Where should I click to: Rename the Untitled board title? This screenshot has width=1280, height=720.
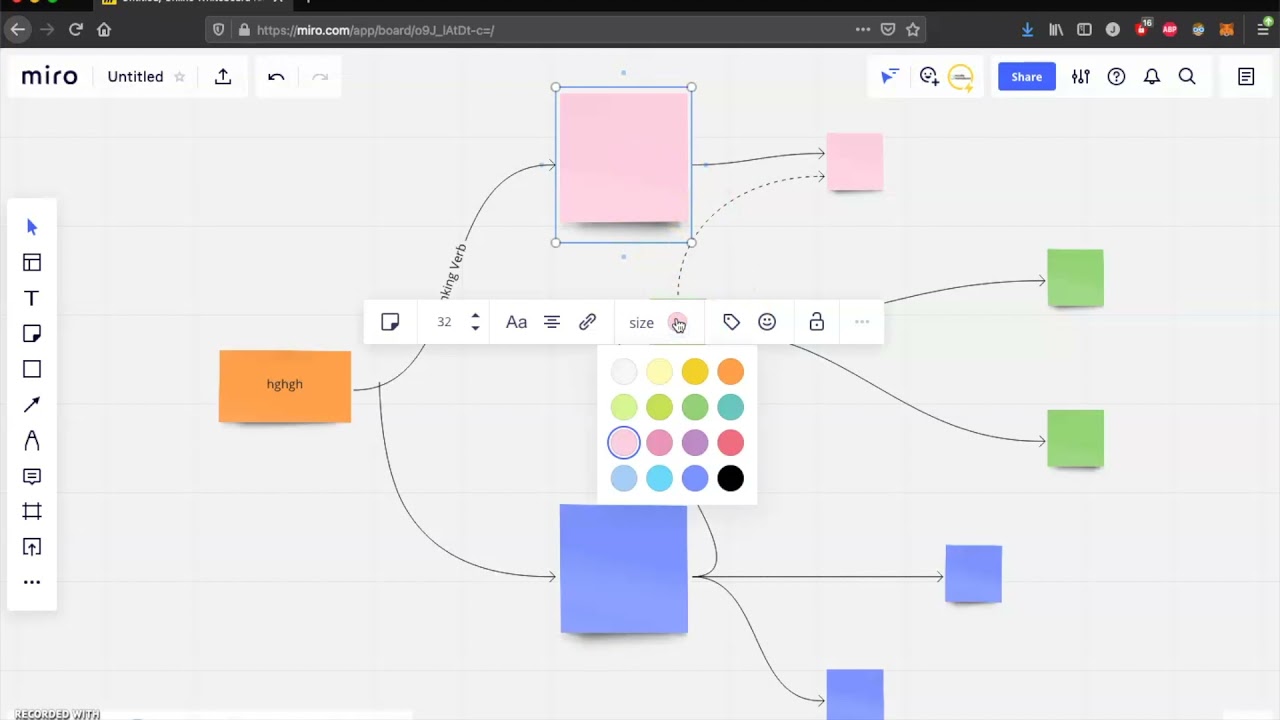[135, 77]
